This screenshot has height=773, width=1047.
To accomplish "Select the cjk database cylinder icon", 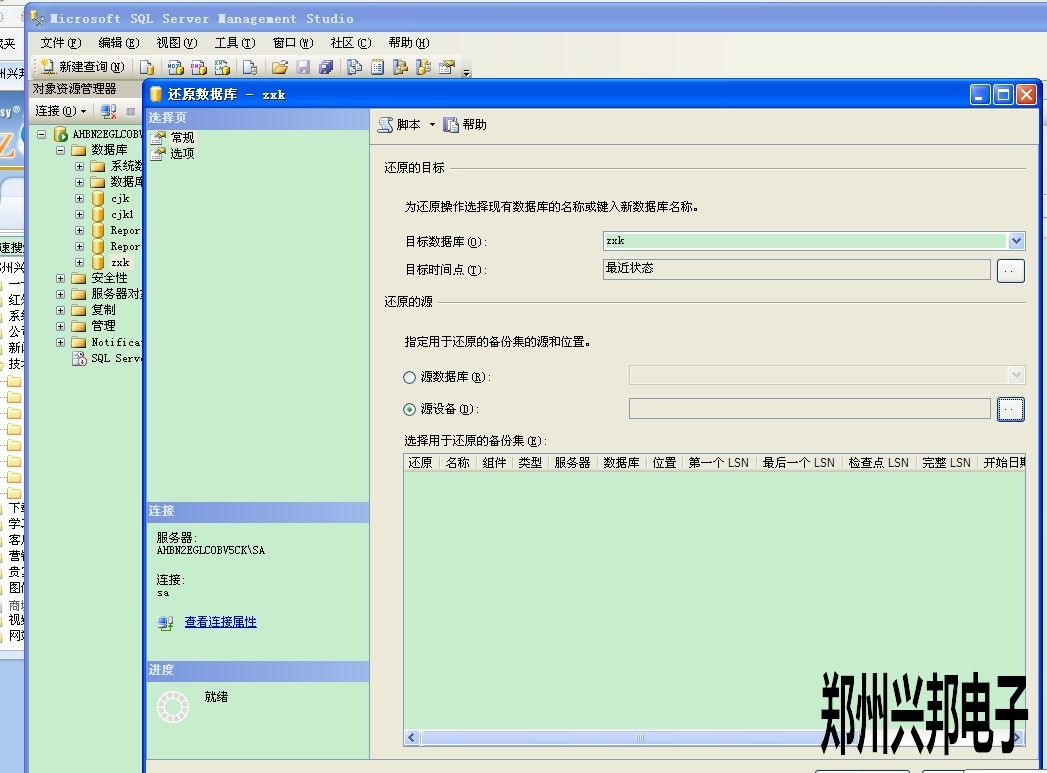I will click(x=98, y=198).
